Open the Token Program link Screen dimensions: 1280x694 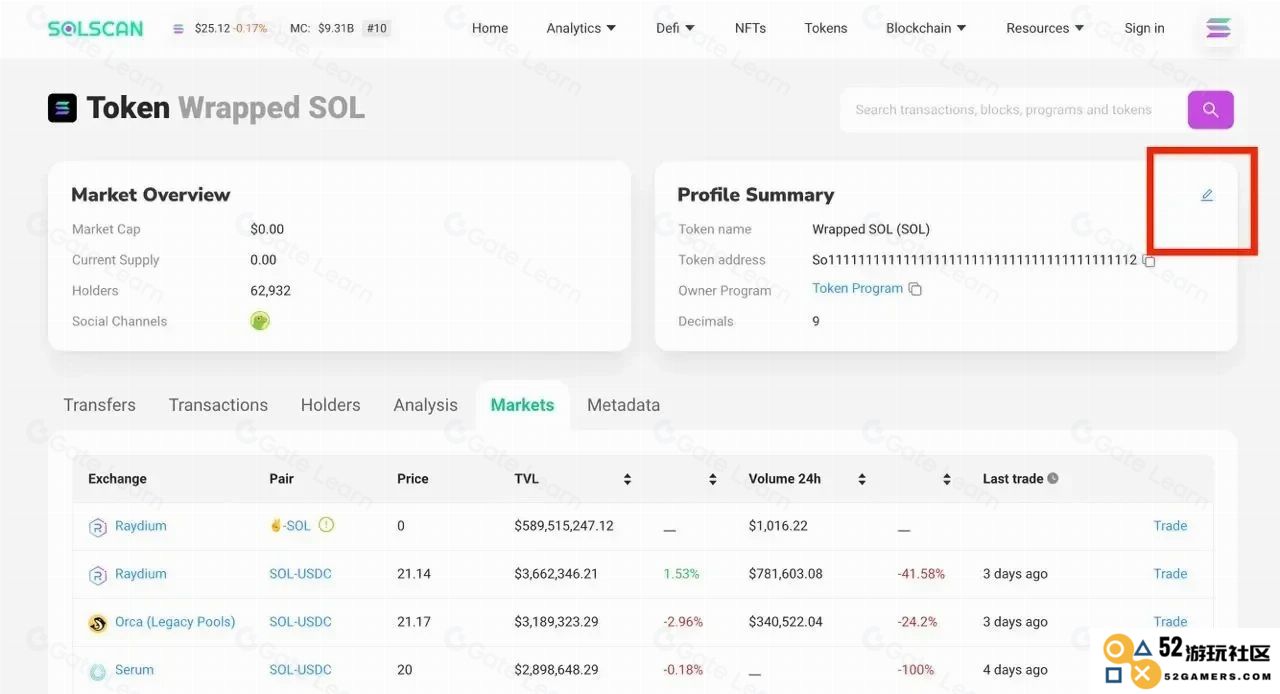(857, 288)
